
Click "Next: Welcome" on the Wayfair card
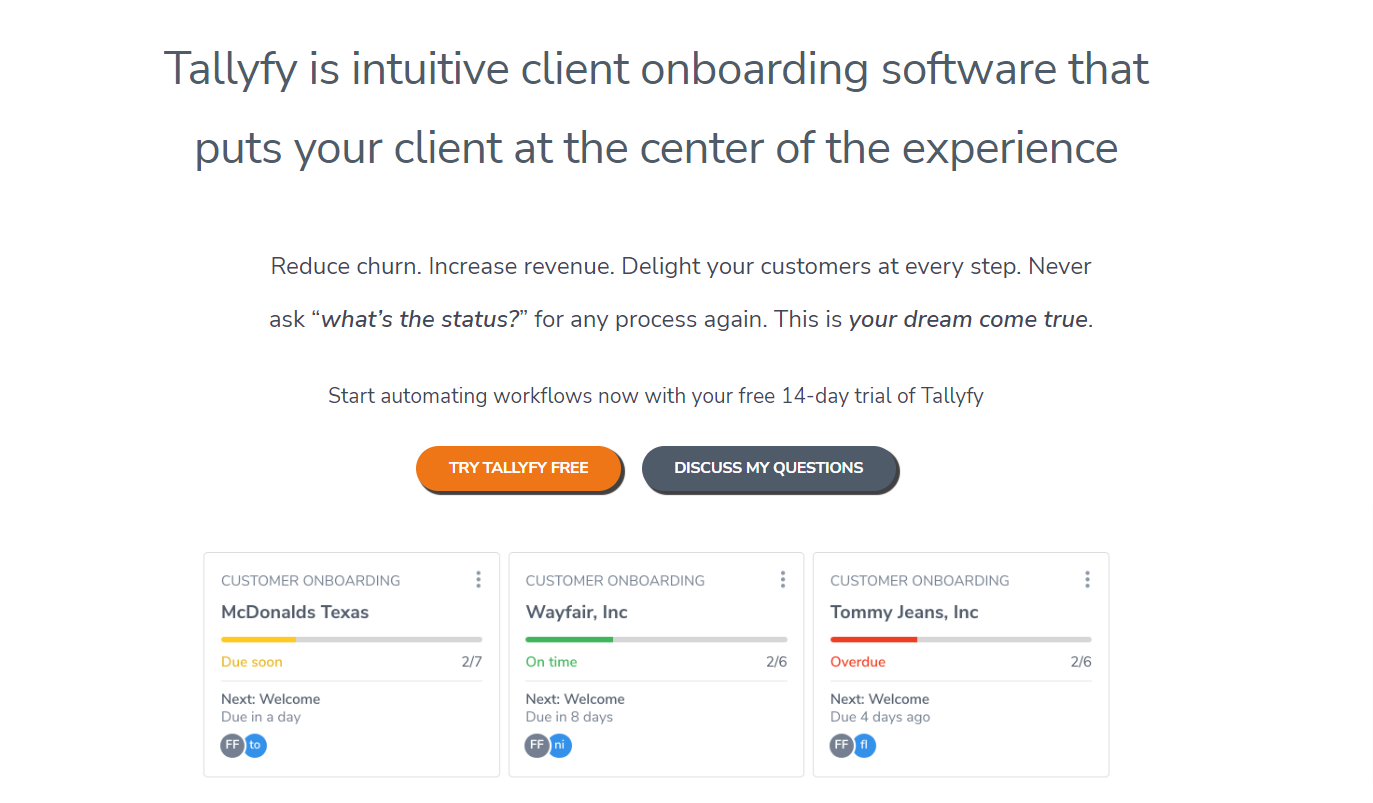coord(575,699)
